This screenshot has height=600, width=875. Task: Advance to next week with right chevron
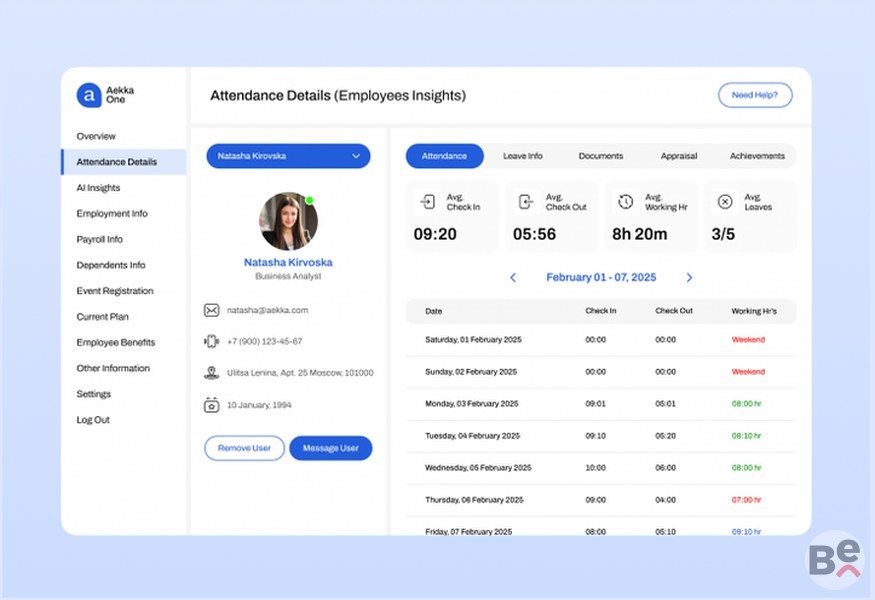click(x=689, y=278)
